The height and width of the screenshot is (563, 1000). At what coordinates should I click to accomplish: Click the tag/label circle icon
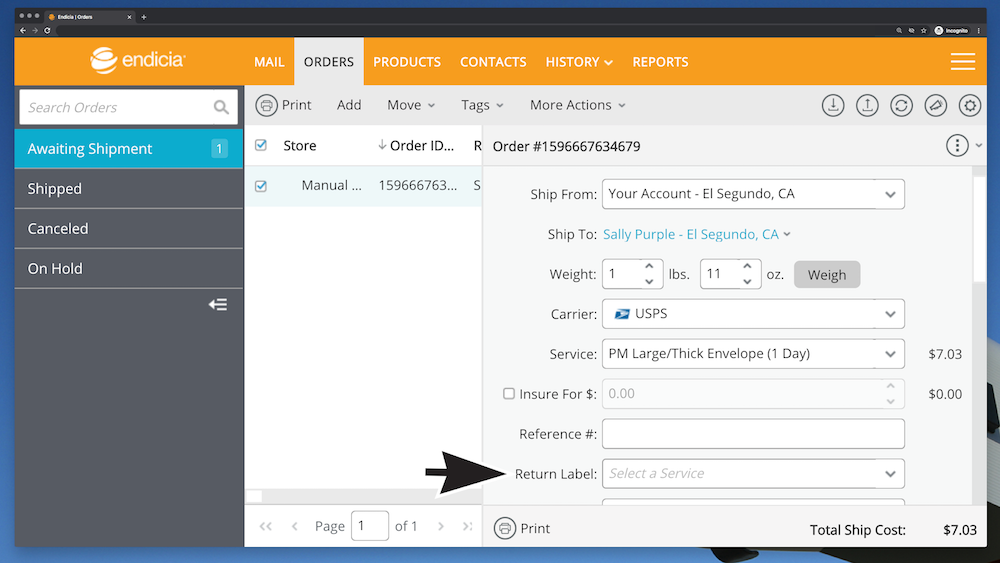click(936, 106)
